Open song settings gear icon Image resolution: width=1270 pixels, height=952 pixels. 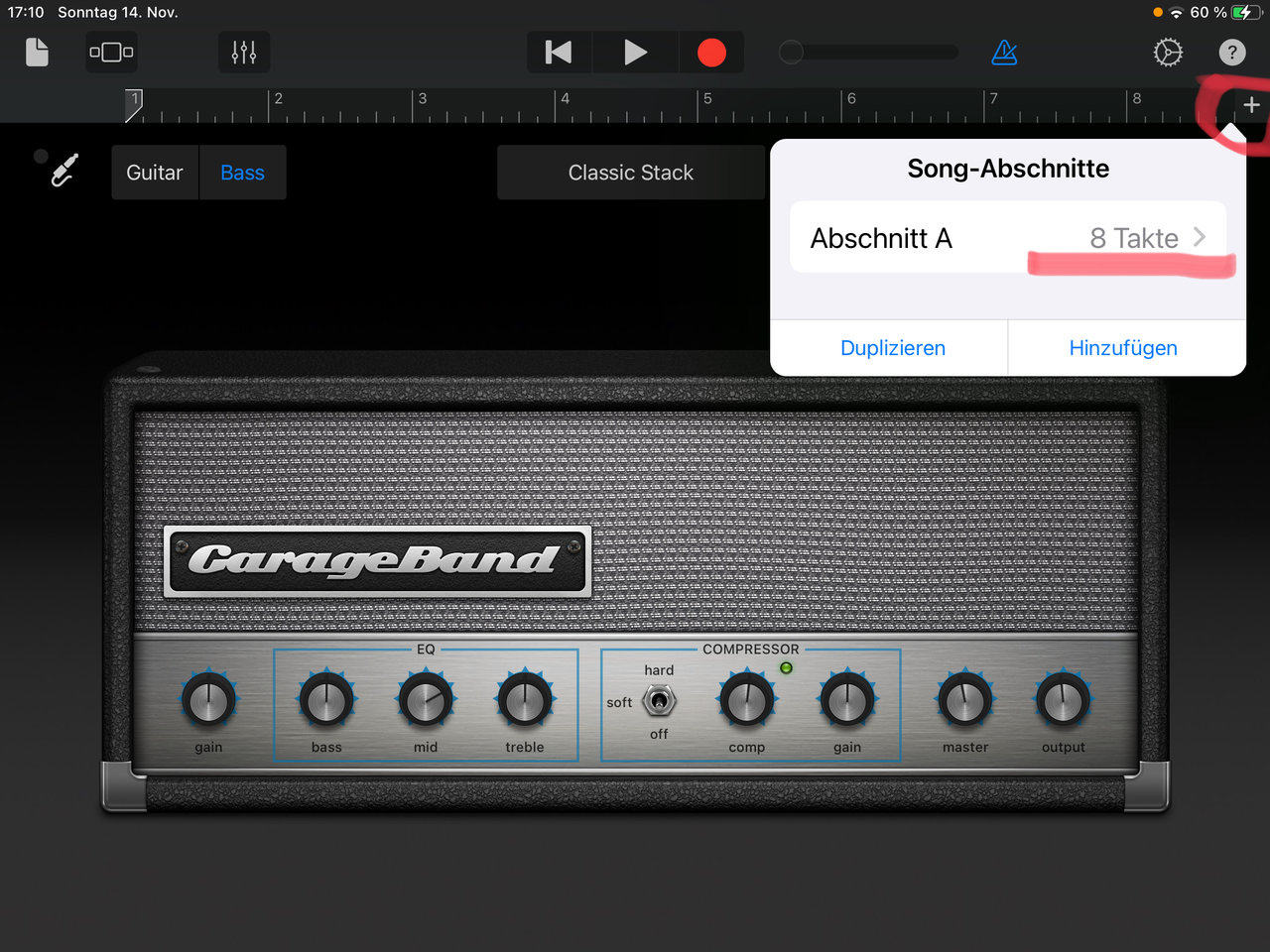coord(1168,53)
